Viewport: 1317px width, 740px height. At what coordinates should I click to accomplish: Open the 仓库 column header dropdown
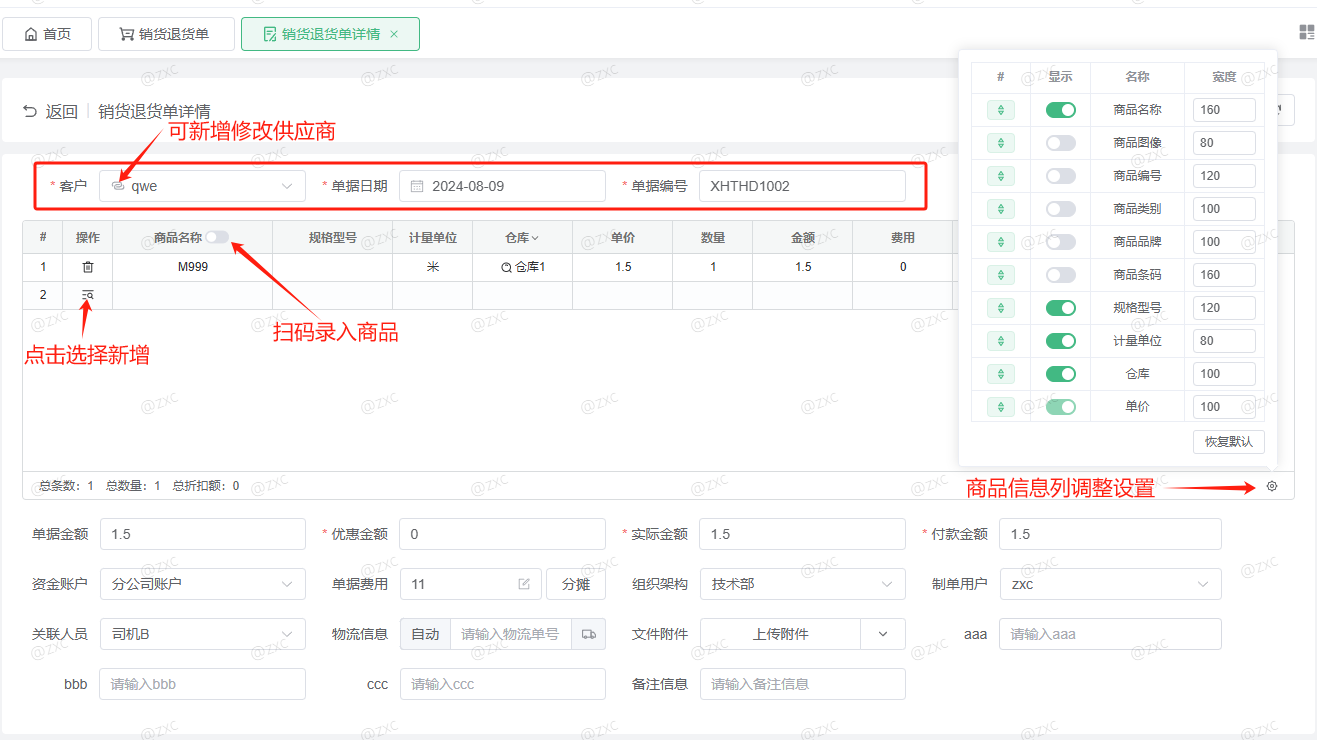[522, 238]
